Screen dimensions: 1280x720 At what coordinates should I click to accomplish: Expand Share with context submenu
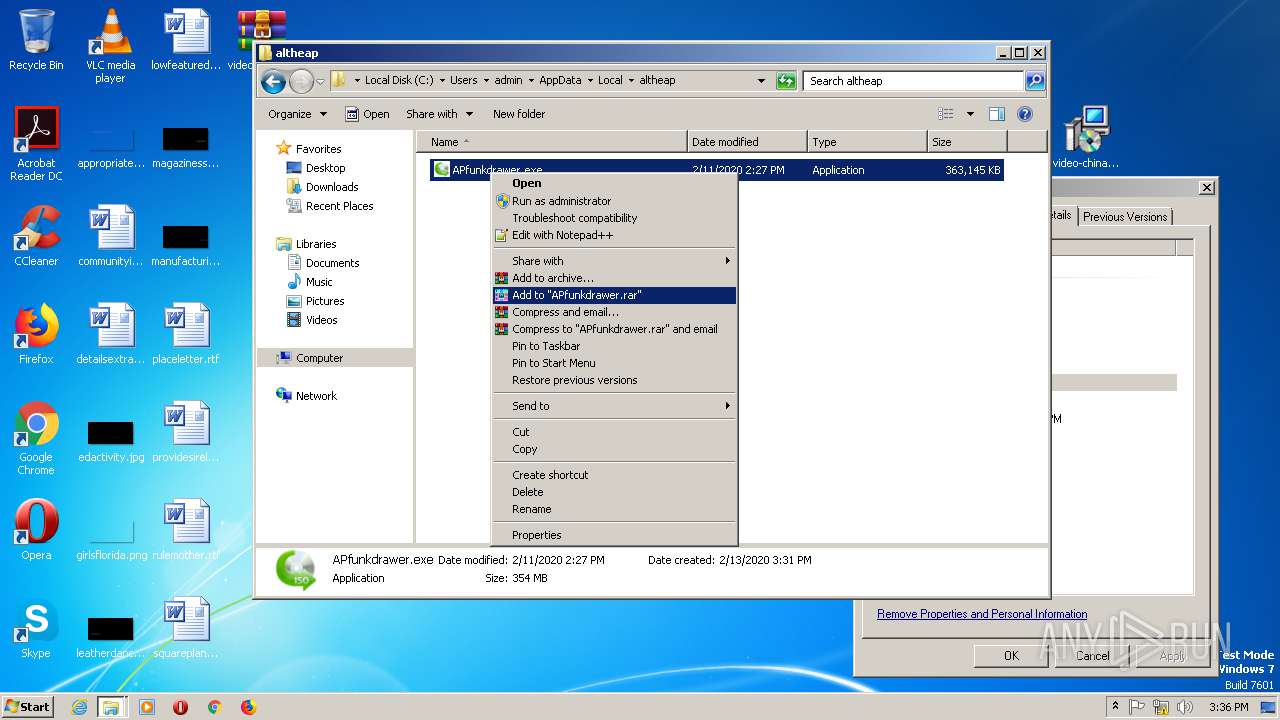pos(614,261)
